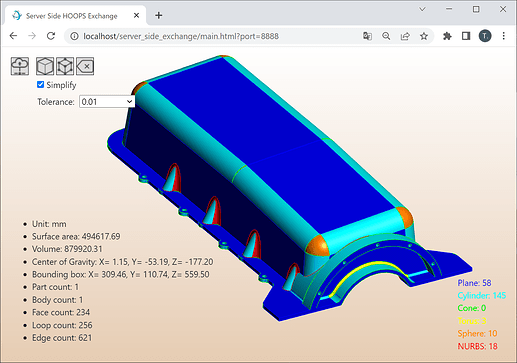Open the browser extensions puzzle icon
Image resolution: width=517 pixels, height=363 pixels.
click(447, 36)
